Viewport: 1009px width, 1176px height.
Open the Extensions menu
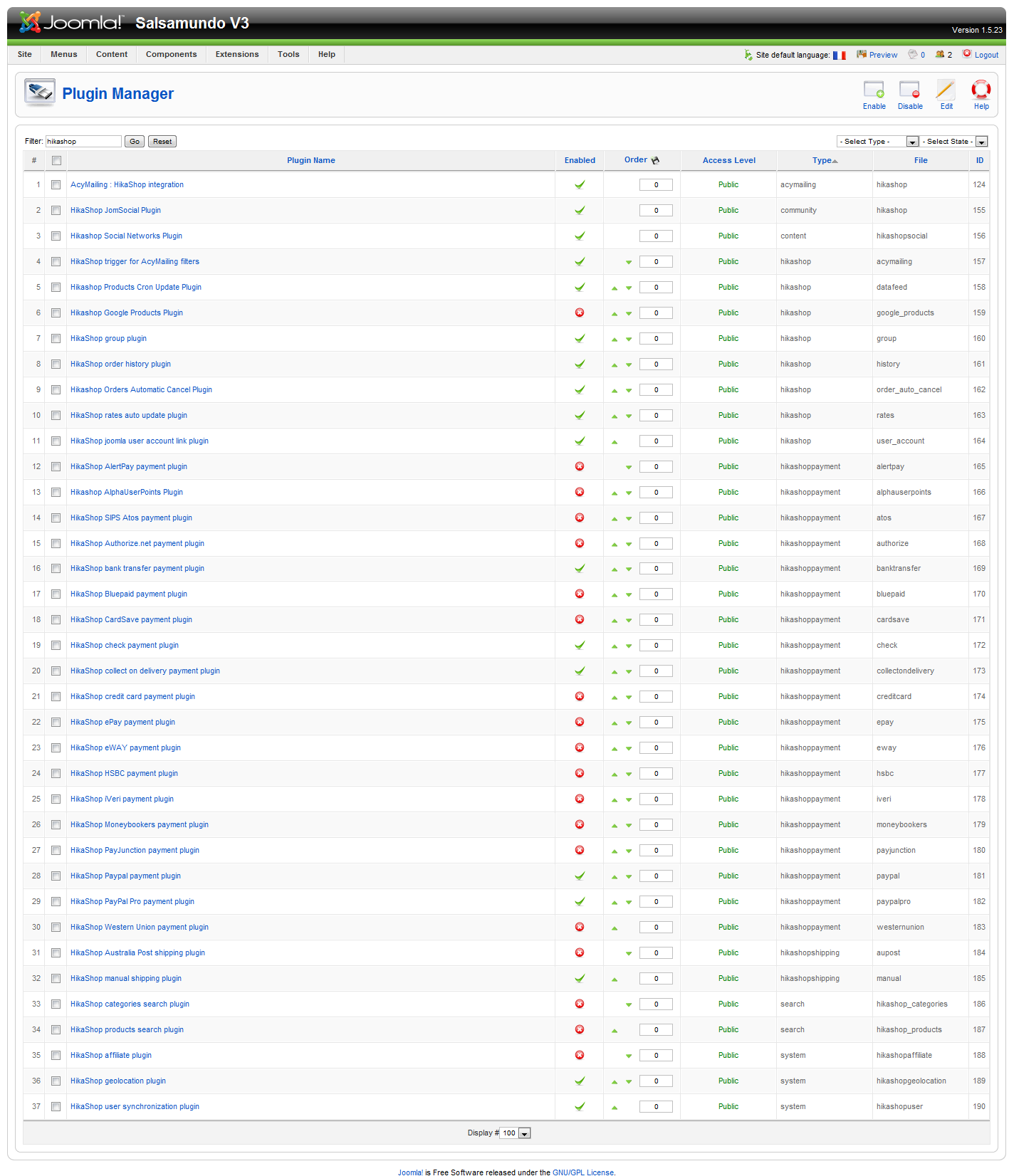point(237,54)
